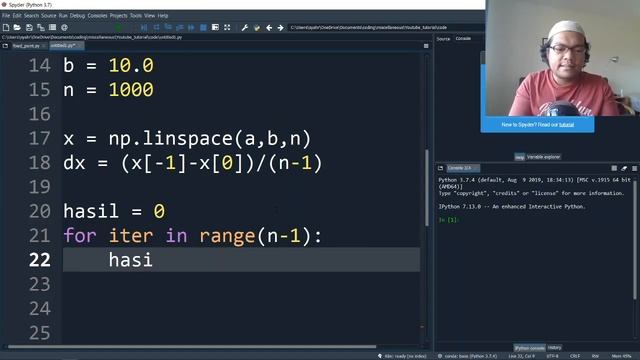Image resolution: width=640 pixels, height=360 pixels.
Task: Click the Save all files icon
Action: click(x=41, y=27)
